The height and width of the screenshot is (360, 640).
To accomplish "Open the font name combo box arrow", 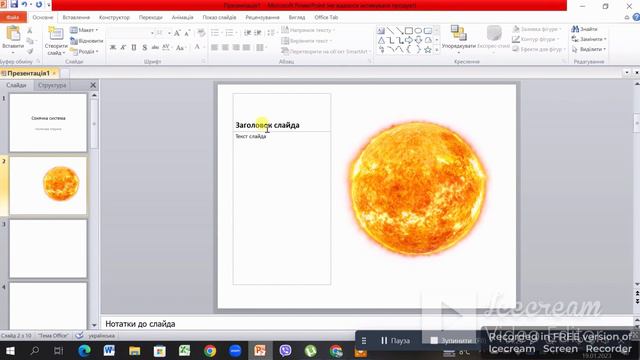I will click(x=152, y=33).
